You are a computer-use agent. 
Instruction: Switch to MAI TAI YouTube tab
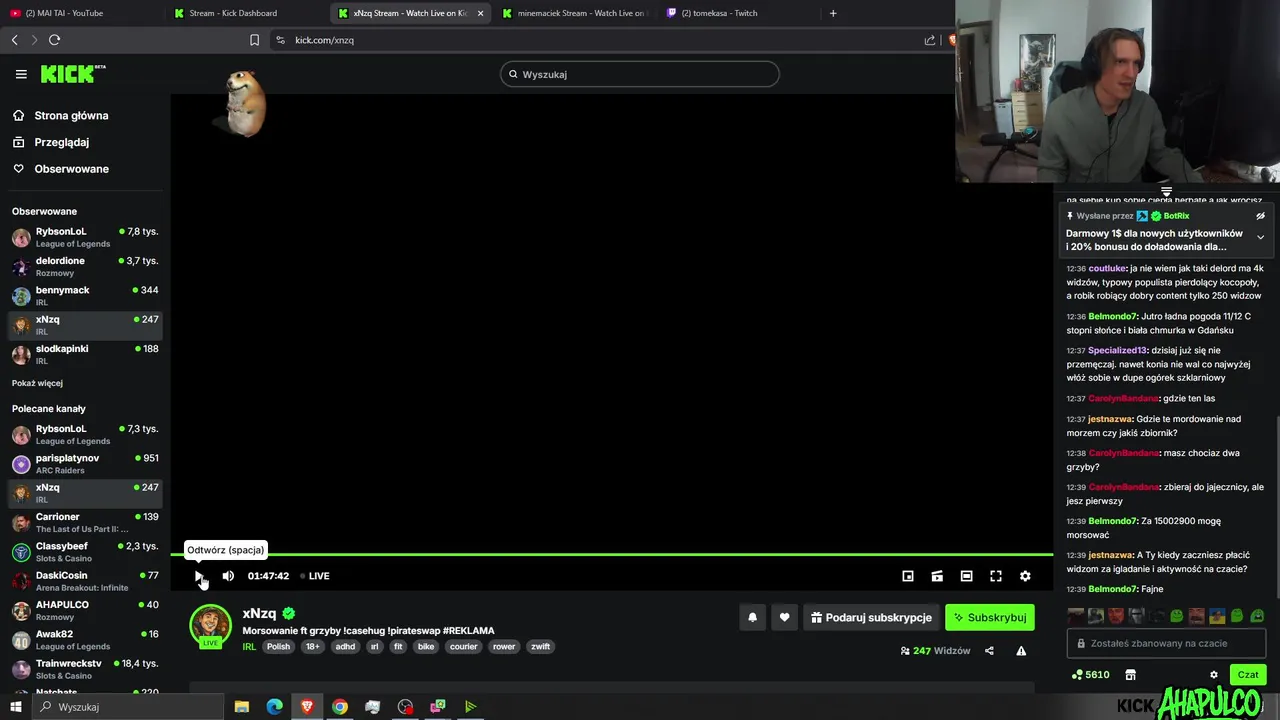(x=82, y=13)
